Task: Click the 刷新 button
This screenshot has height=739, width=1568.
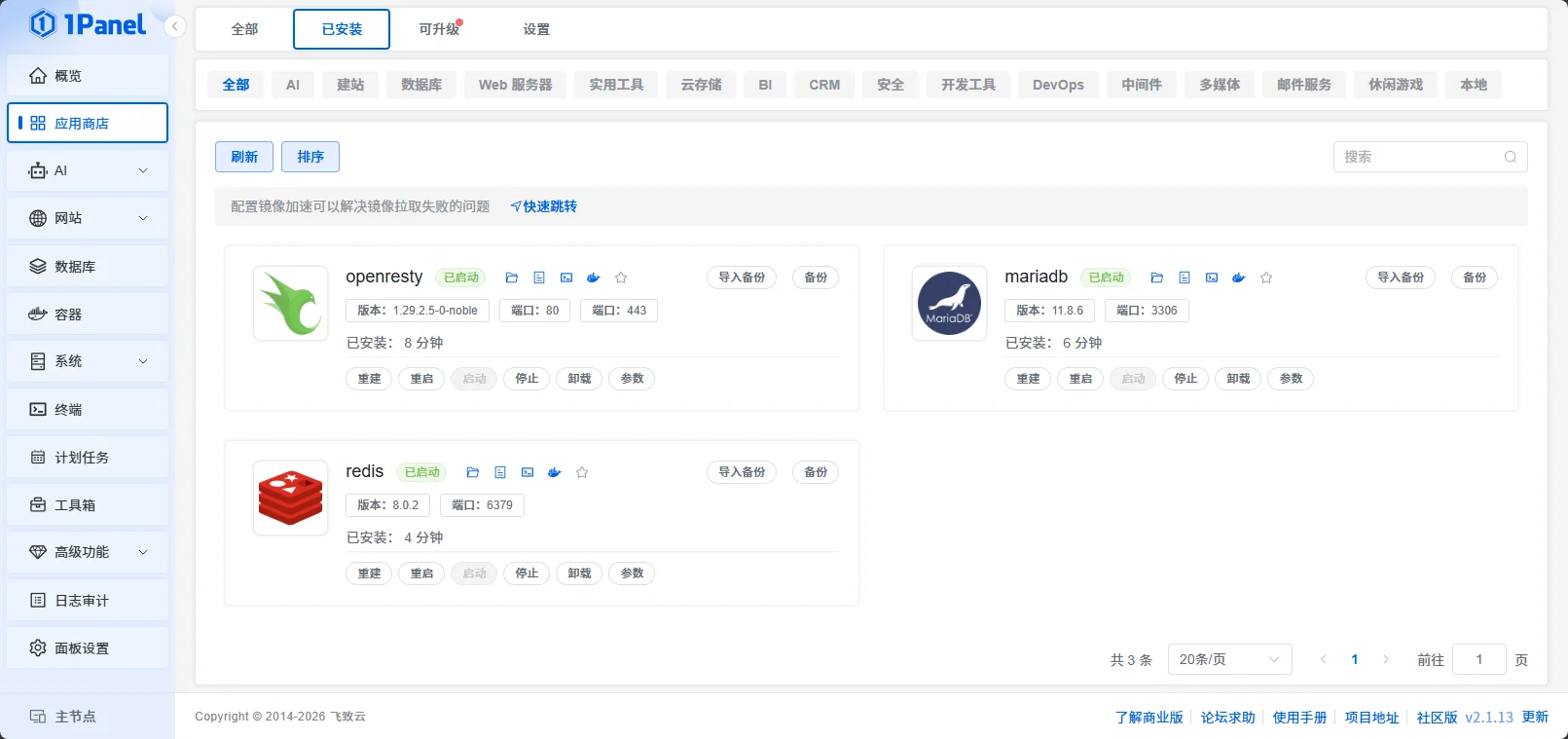Action: pyautogui.click(x=244, y=157)
